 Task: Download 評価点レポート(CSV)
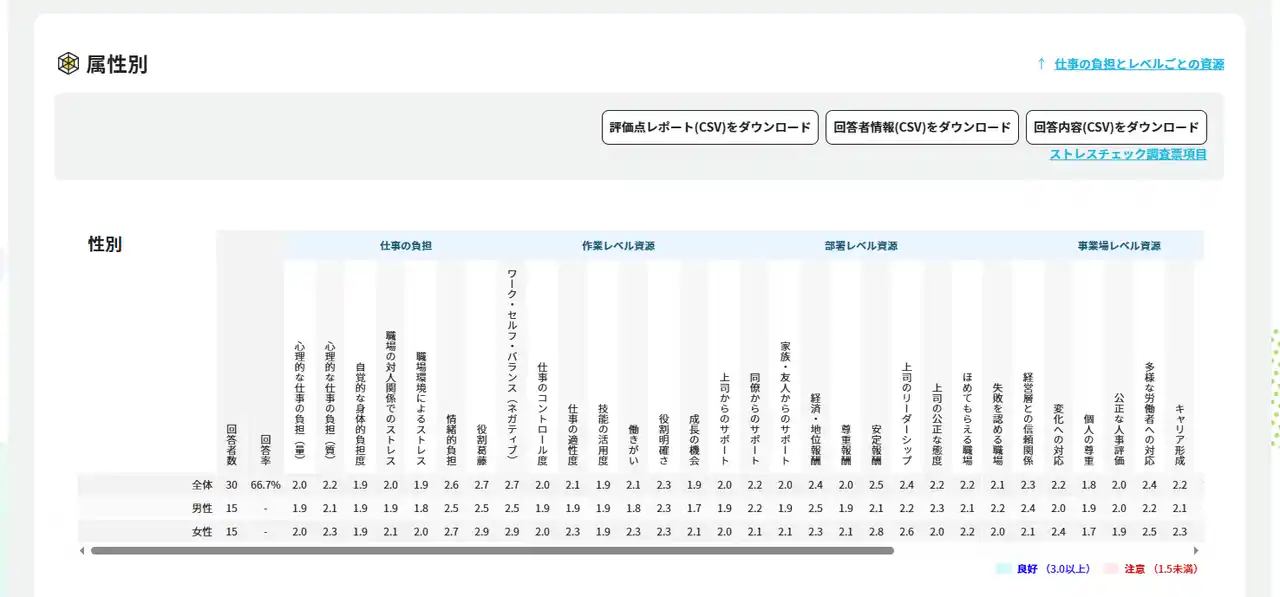pos(710,127)
